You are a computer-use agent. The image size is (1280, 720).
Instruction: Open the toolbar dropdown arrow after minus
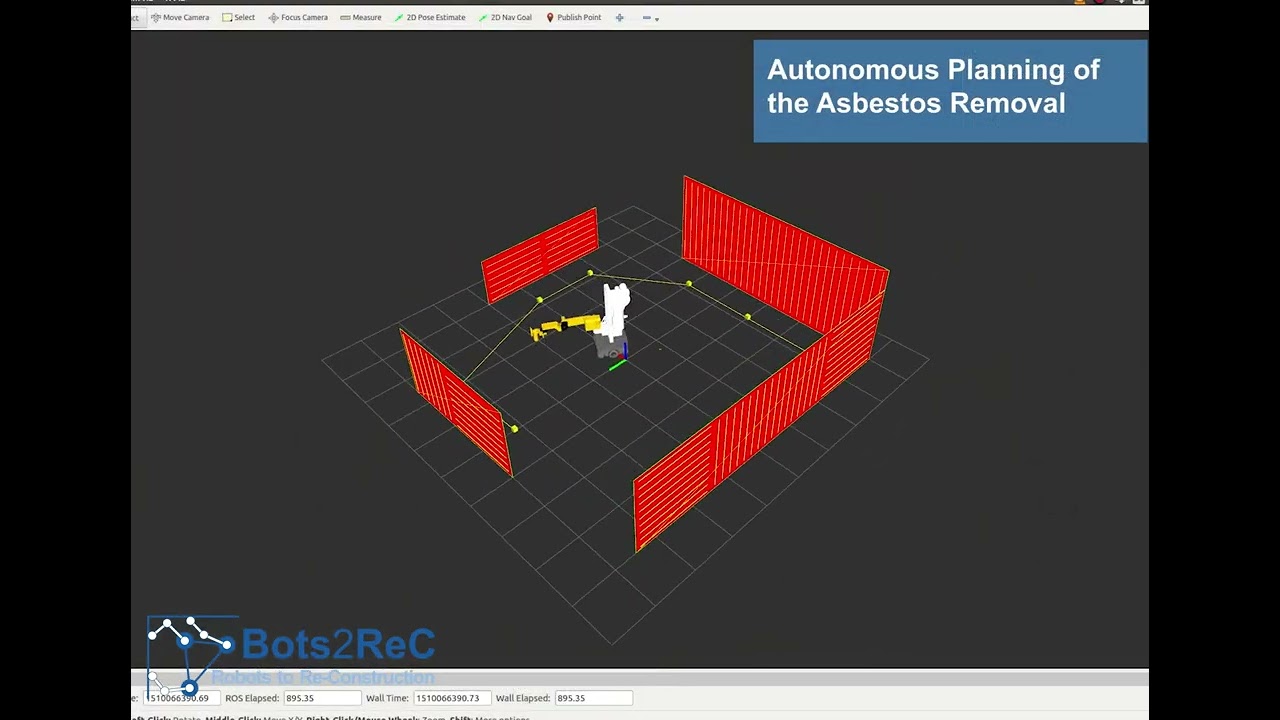[656, 18]
